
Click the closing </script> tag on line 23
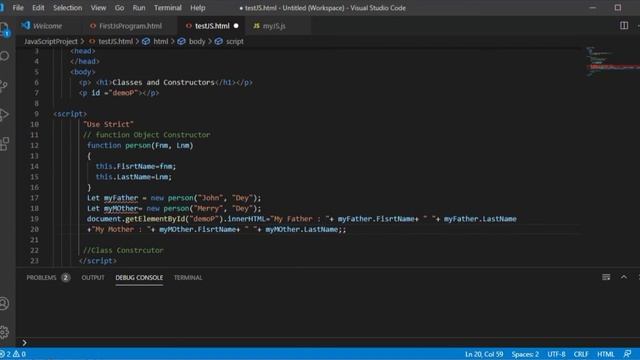pyautogui.click(x=98, y=260)
